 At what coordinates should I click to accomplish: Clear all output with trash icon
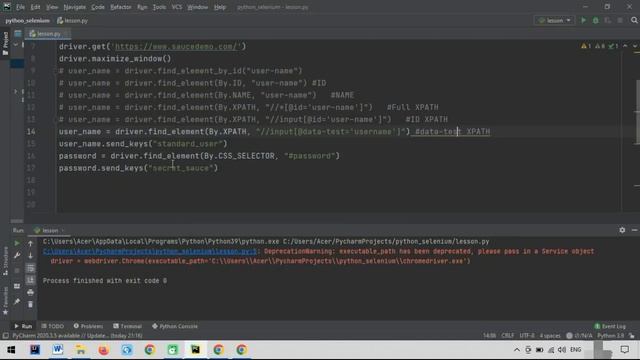[30, 304]
